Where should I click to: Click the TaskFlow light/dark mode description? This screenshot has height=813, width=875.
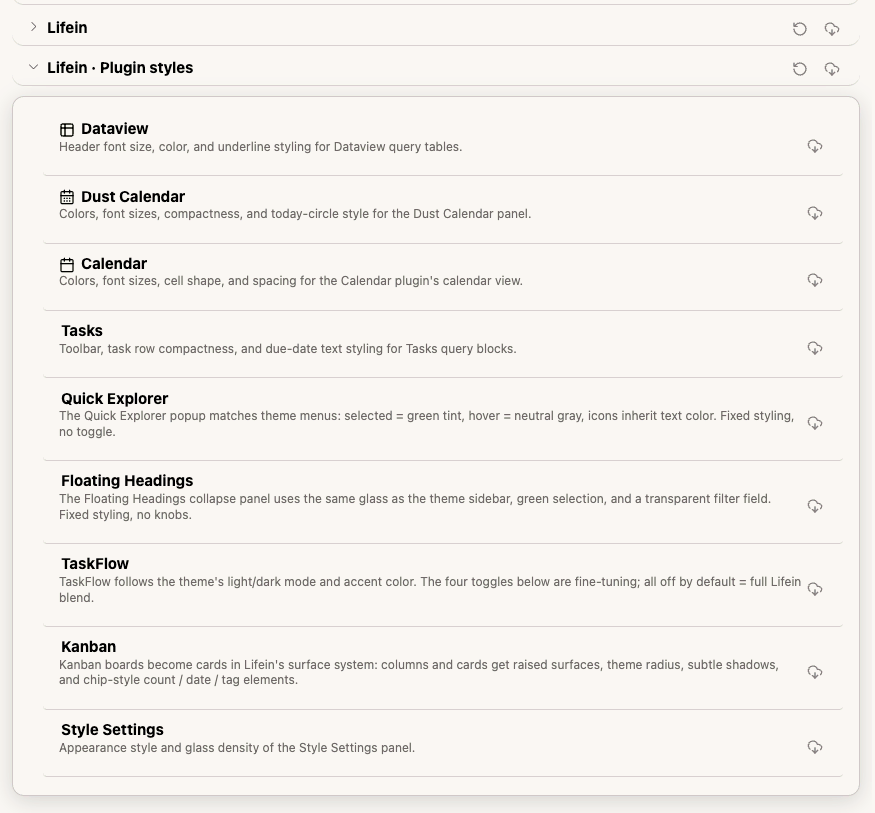[430, 589]
